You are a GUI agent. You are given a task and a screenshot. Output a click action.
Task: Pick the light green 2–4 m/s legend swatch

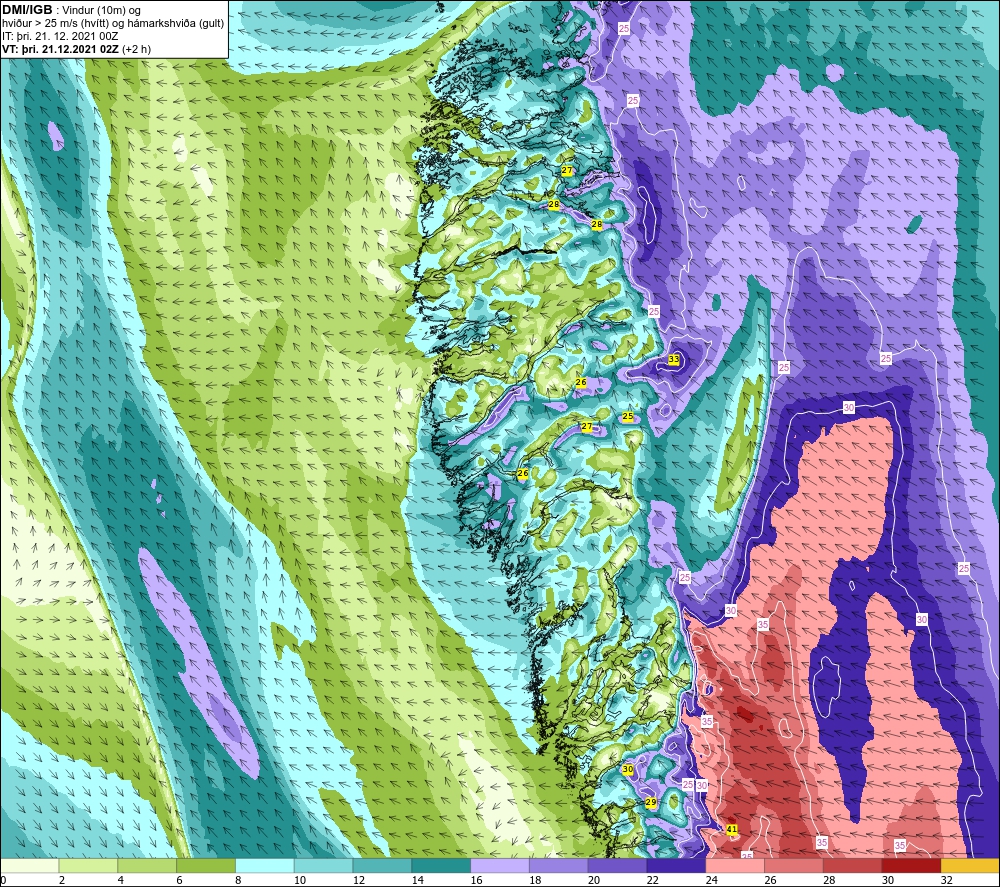[x=88, y=865]
